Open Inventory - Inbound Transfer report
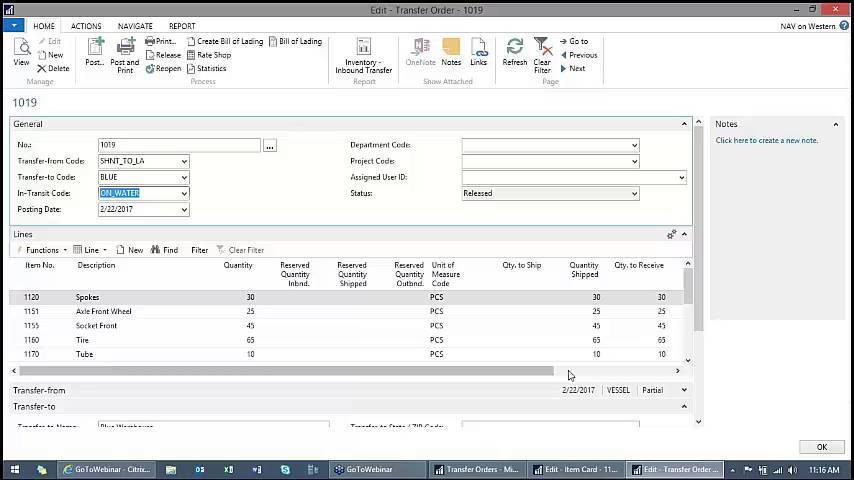This screenshot has width=854, height=480. pos(364,56)
